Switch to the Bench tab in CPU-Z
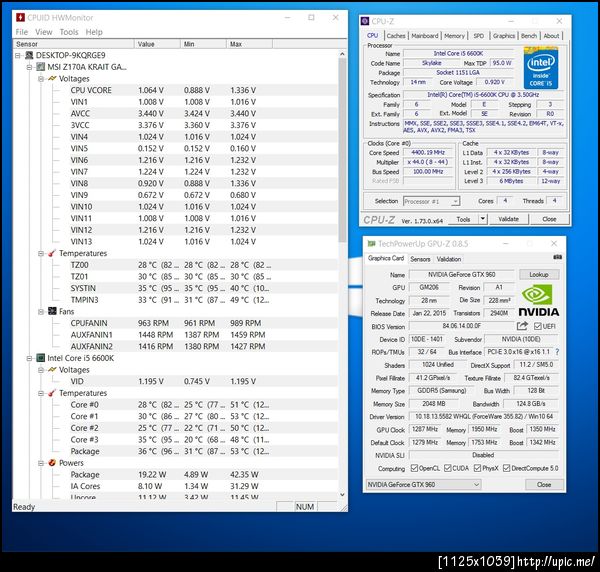The image size is (600, 572). pyautogui.click(x=529, y=36)
